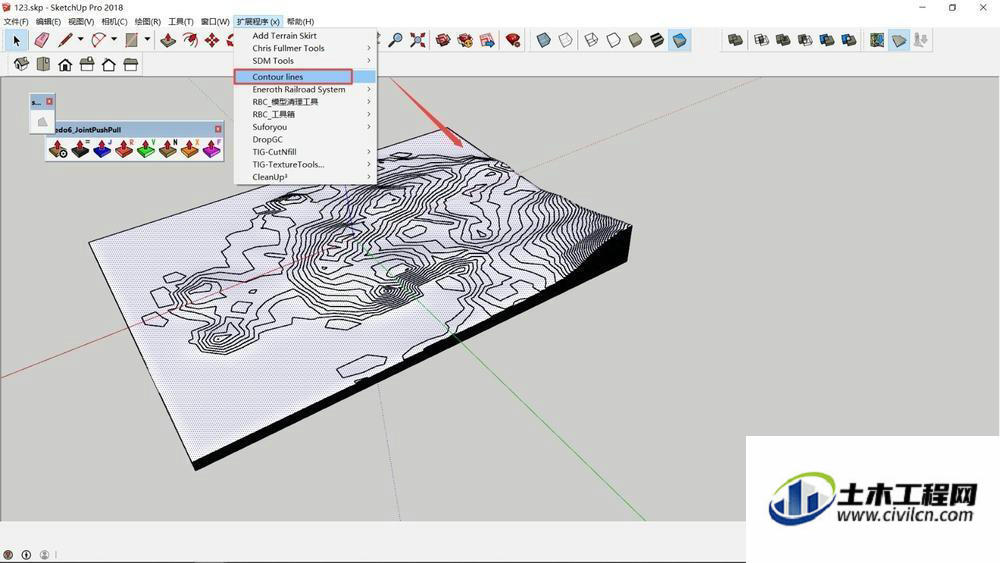The height and width of the screenshot is (563, 1000).
Task: Switch to Right view
Action: pyautogui.click(x=87, y=64)
